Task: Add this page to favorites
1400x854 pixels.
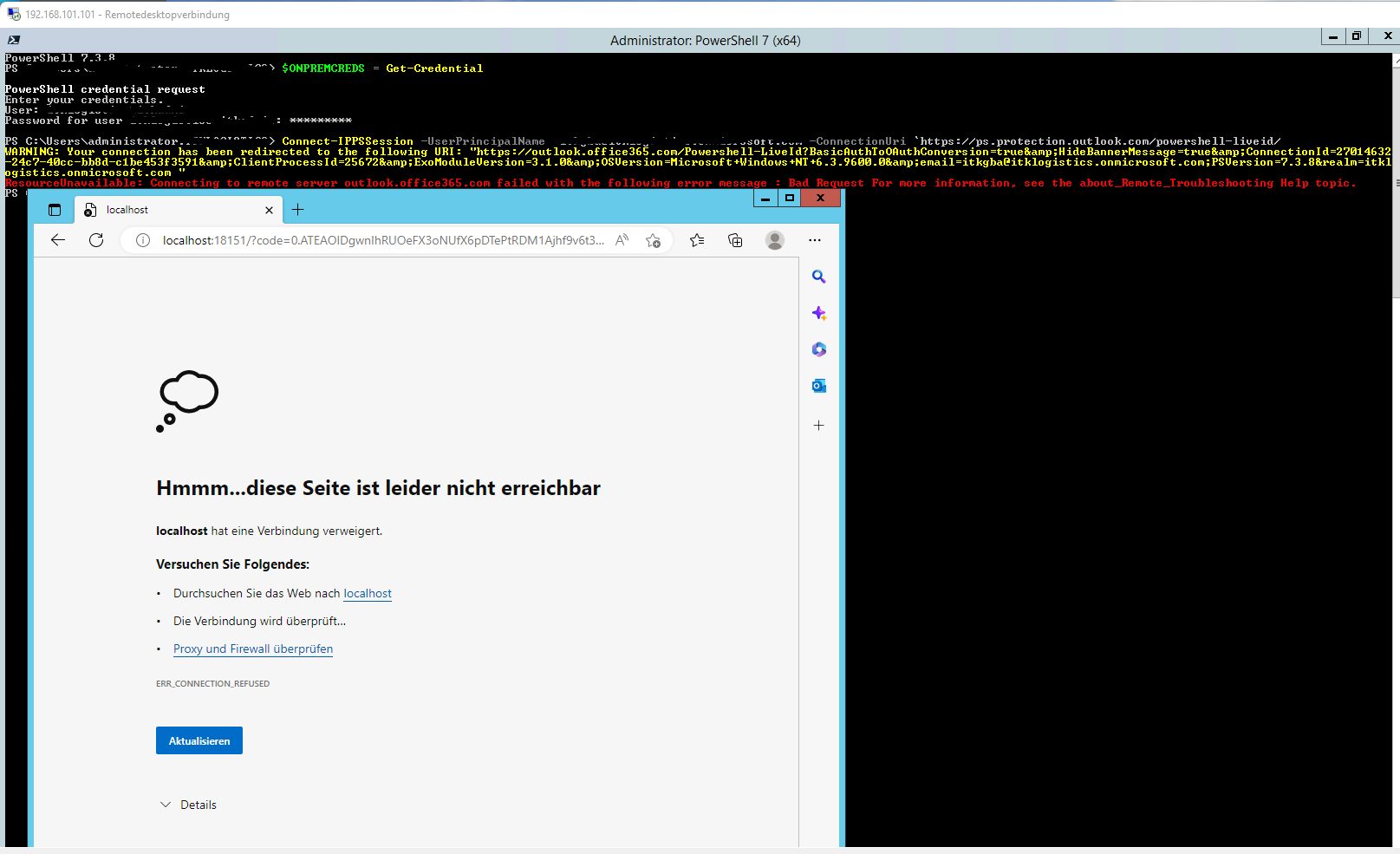Action: click(x=653, y=240)
